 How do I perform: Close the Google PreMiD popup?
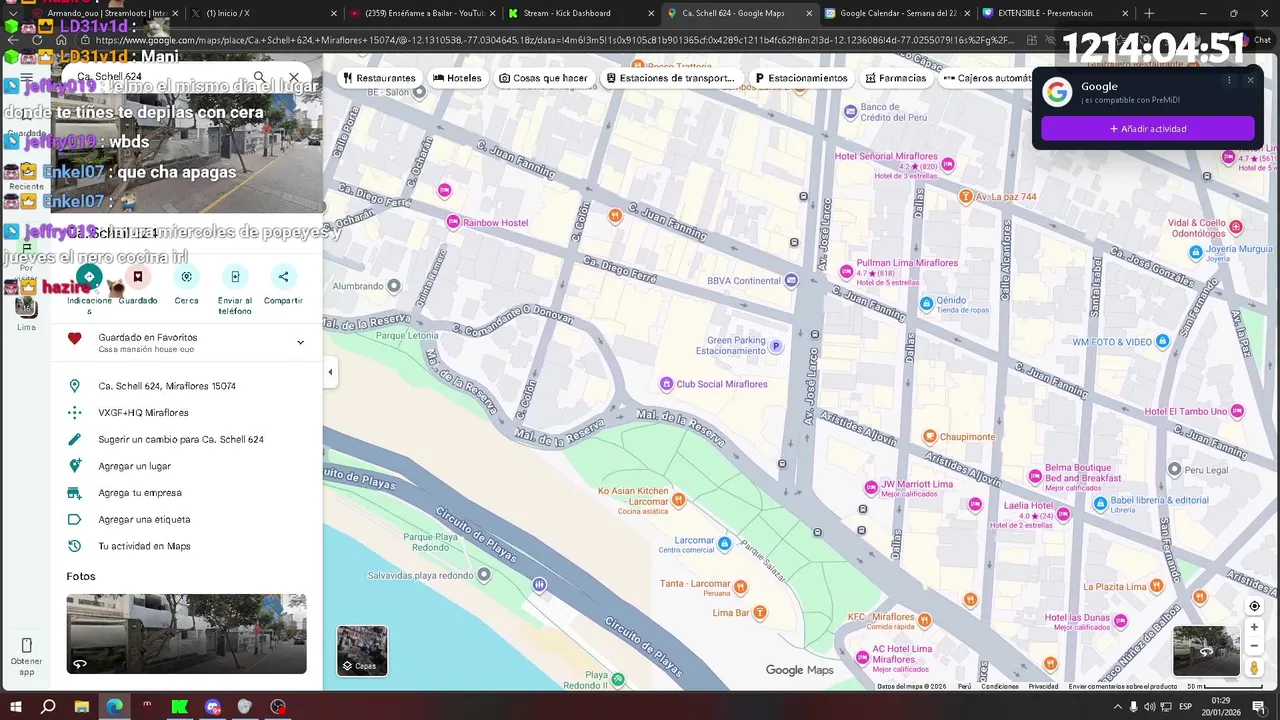tap(1250, 80)
